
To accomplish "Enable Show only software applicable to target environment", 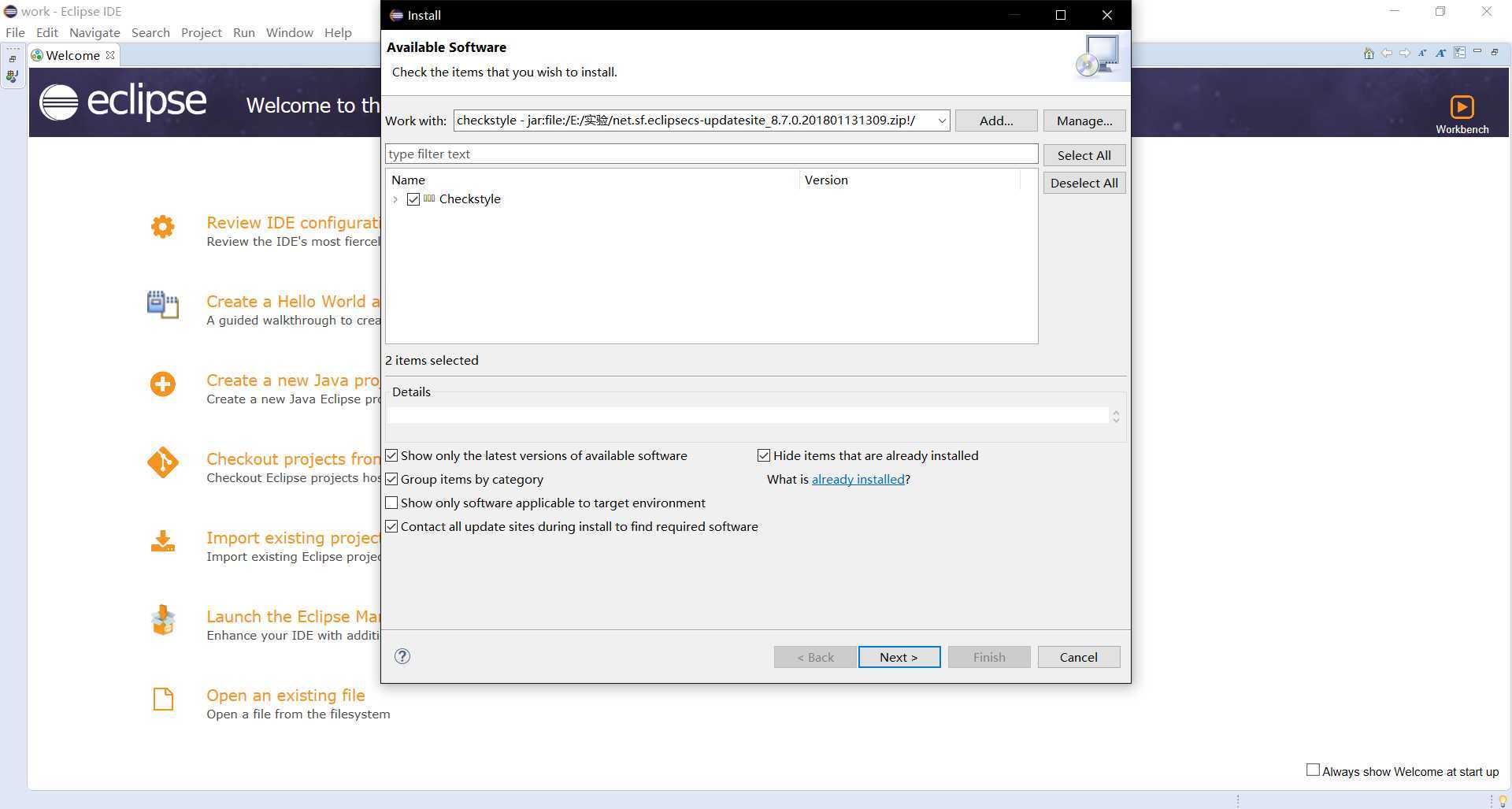I will pos(391,503).
